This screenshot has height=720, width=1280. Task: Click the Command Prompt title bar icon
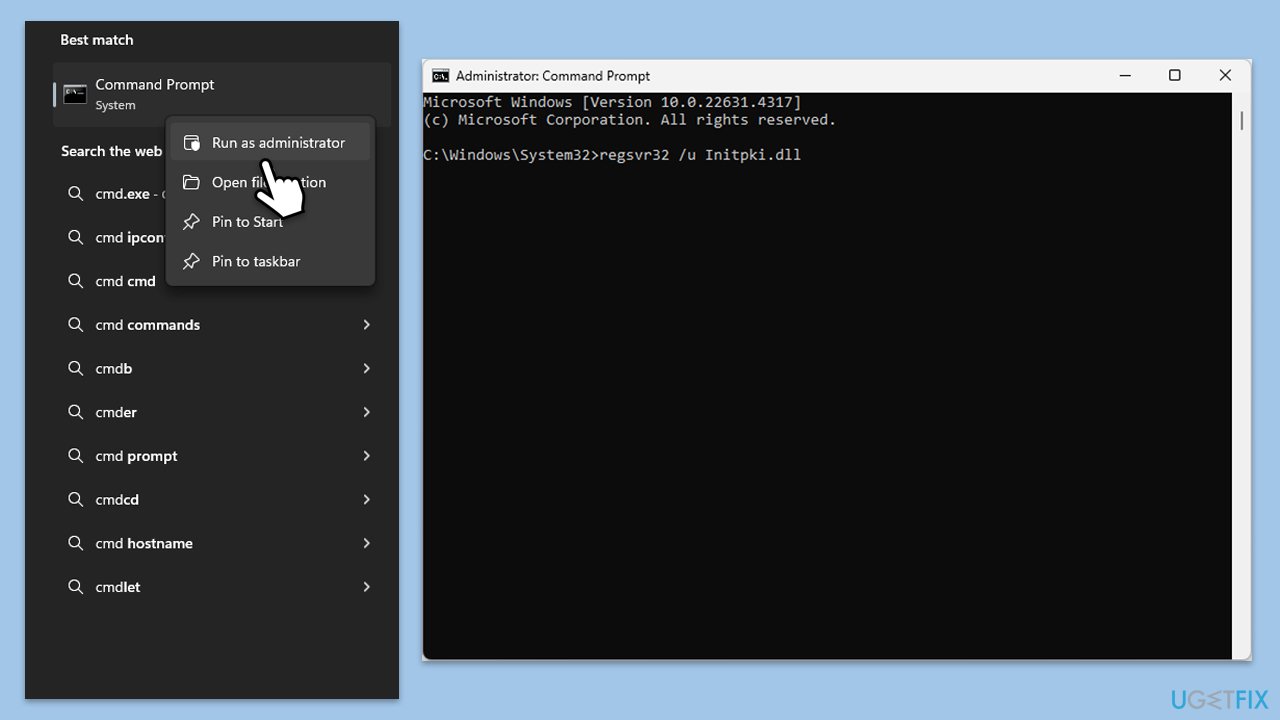click(440, 76)
